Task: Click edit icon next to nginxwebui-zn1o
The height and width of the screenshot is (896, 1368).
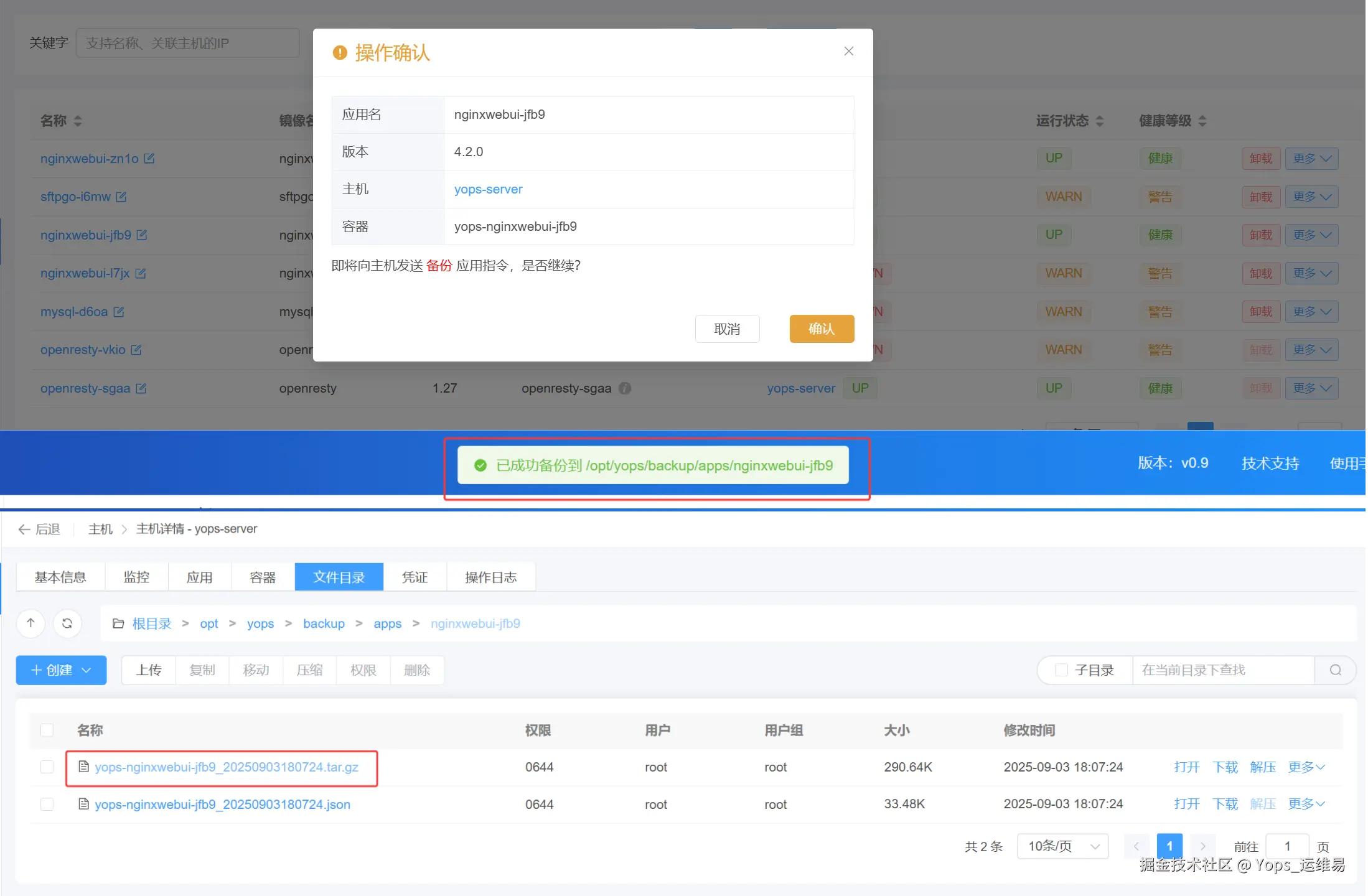Action: coord(149,159)
